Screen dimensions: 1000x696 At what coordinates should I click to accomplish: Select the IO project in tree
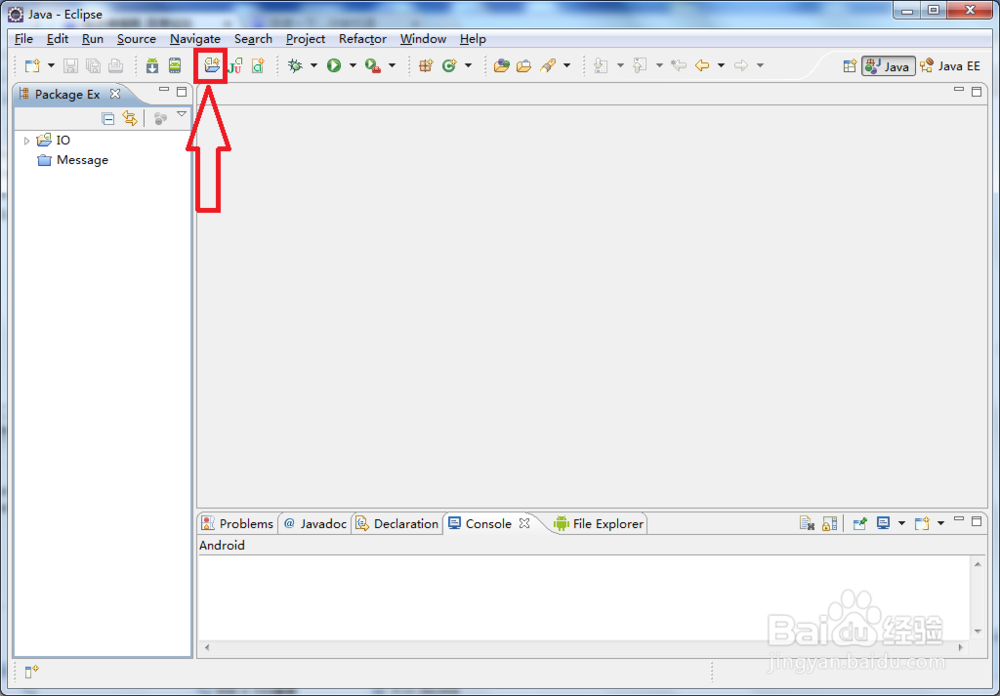54,140
